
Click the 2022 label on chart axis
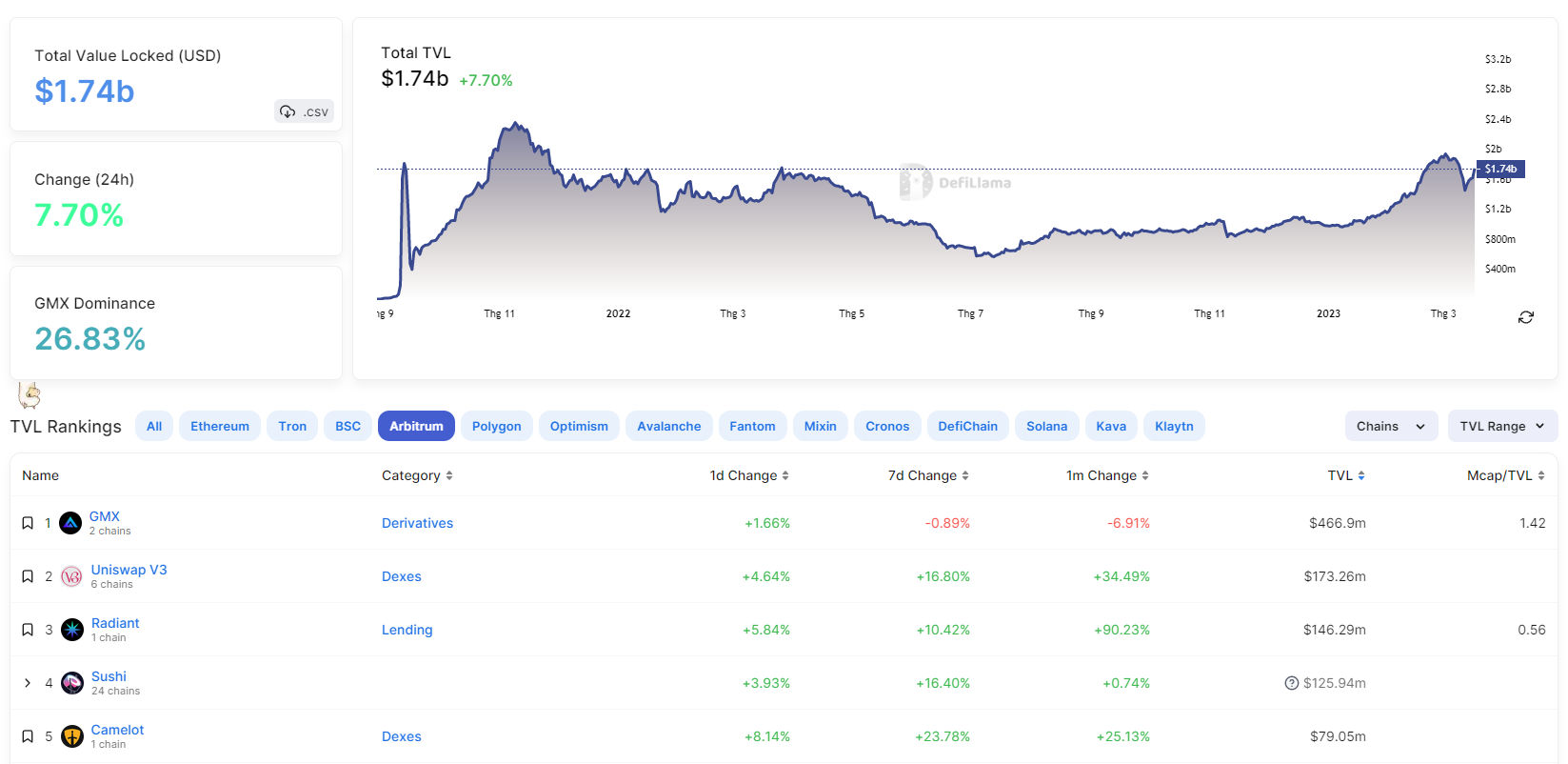(x=619, y=313)
